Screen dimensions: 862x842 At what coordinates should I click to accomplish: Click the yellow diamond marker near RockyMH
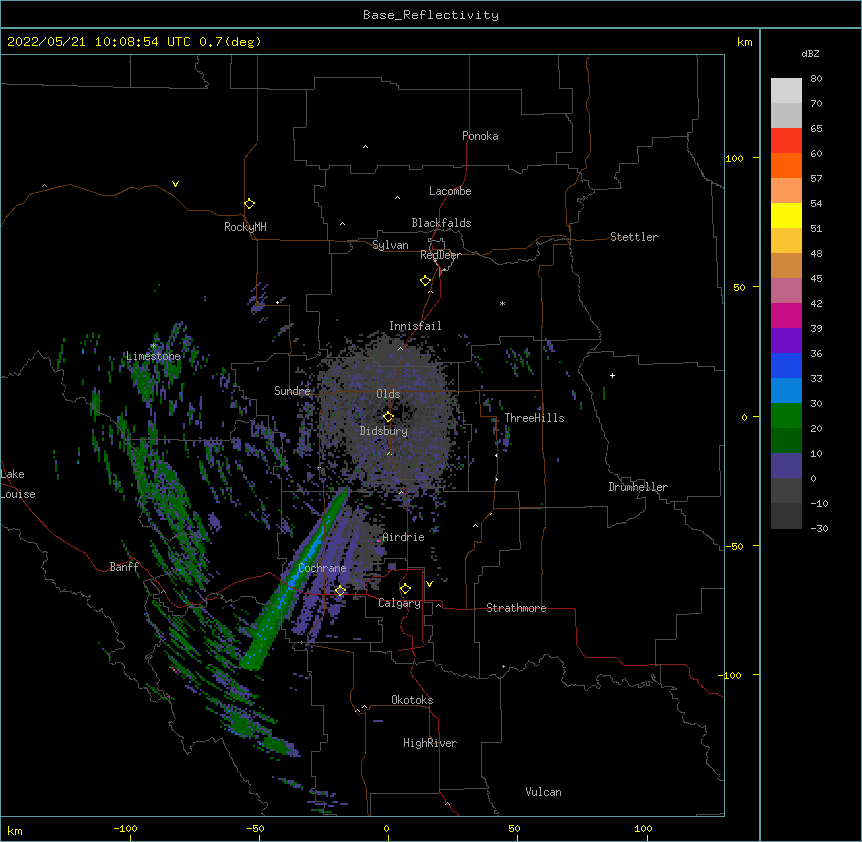[249, 203]
